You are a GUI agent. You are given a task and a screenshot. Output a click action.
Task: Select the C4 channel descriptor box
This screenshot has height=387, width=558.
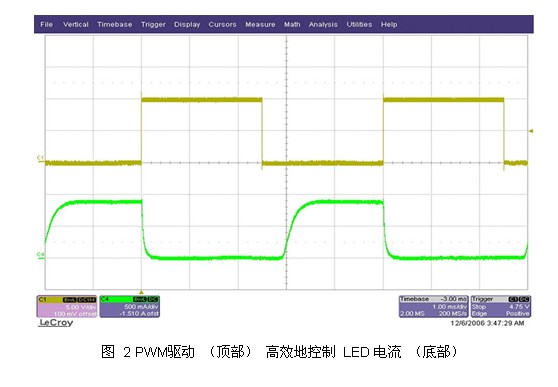pyautogui.click(x=130, y=306)
